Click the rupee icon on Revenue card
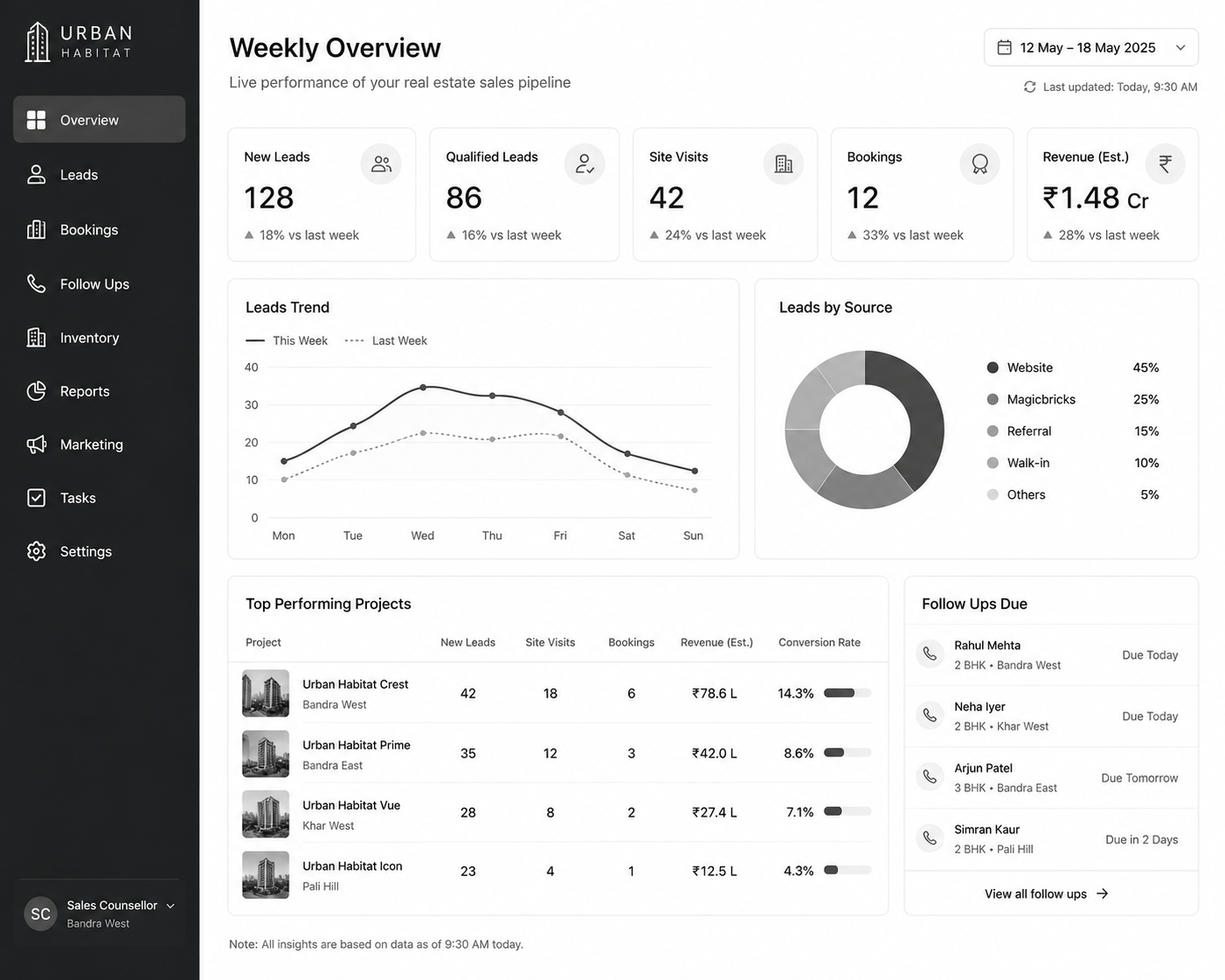Screen dimensions: 1225x980 point(1165,163)
